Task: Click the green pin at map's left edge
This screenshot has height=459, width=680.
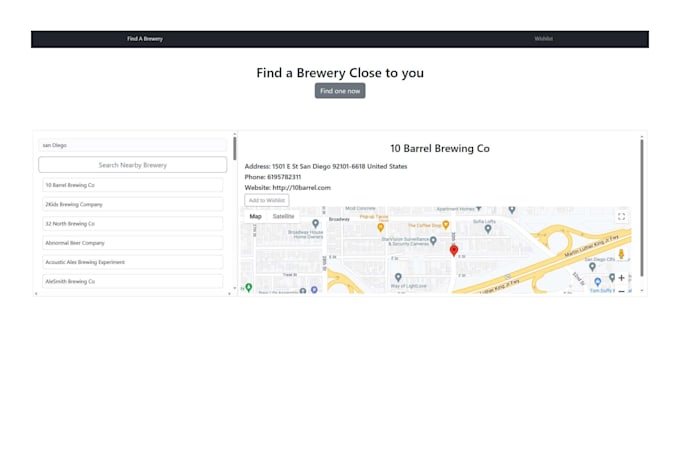Action: click(248, 287)
